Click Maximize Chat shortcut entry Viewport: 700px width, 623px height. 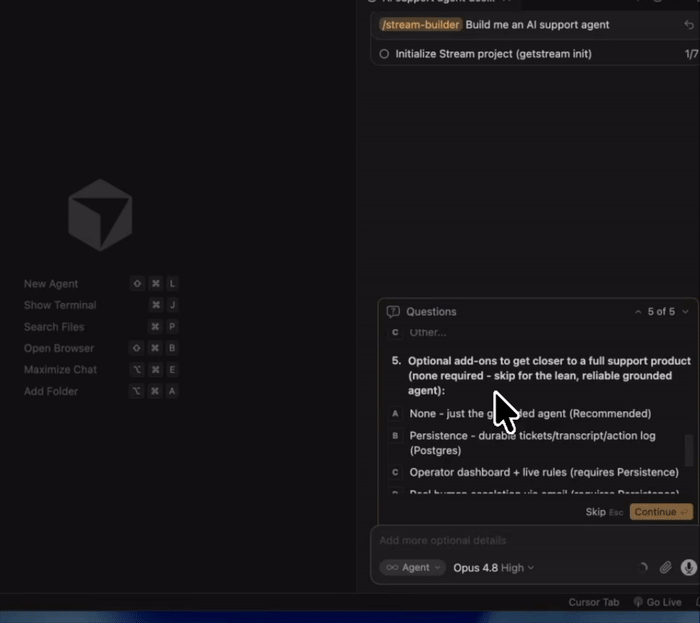click(x=100, y=370)
